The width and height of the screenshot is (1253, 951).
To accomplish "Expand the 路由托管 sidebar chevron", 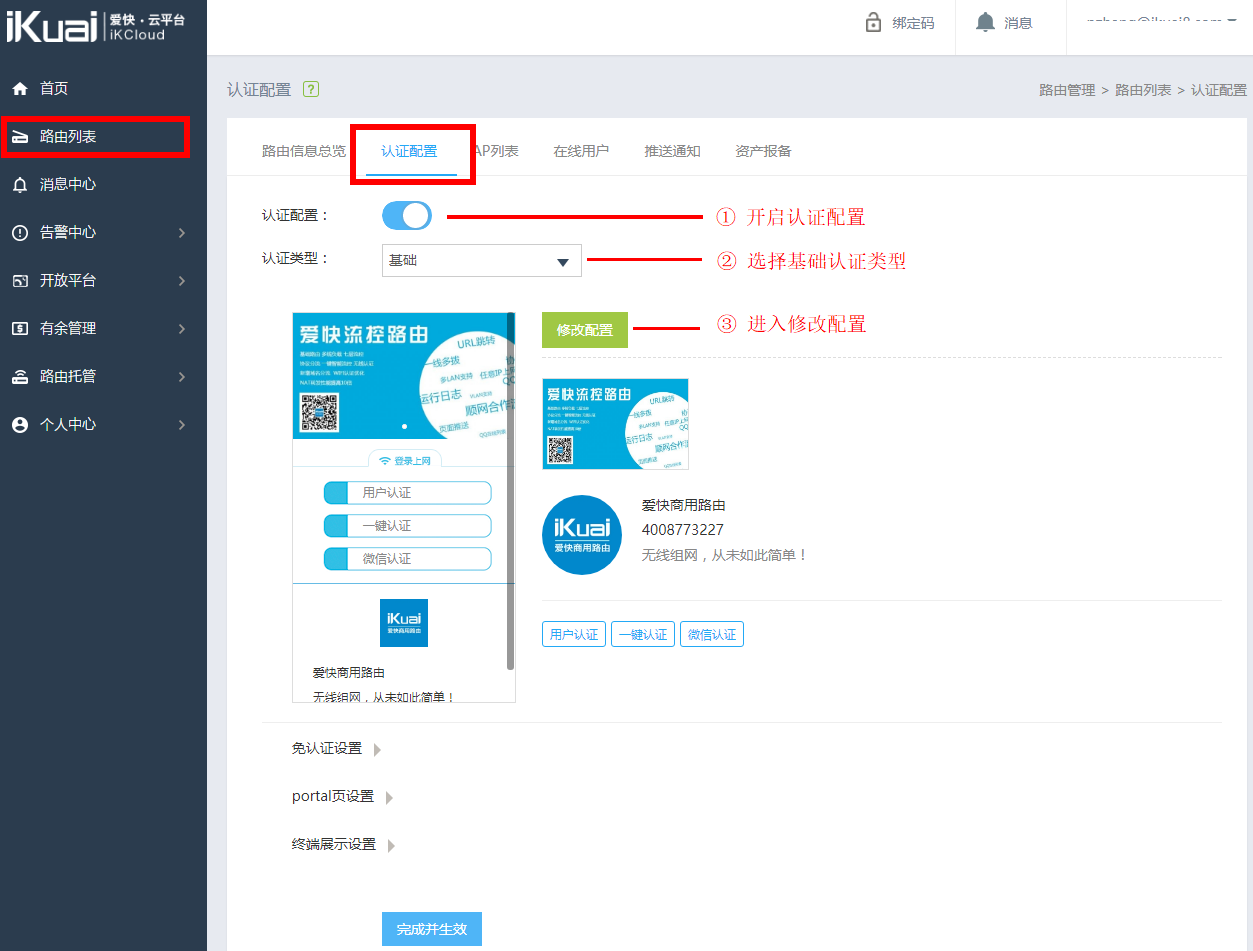I will tap(182, 377).
